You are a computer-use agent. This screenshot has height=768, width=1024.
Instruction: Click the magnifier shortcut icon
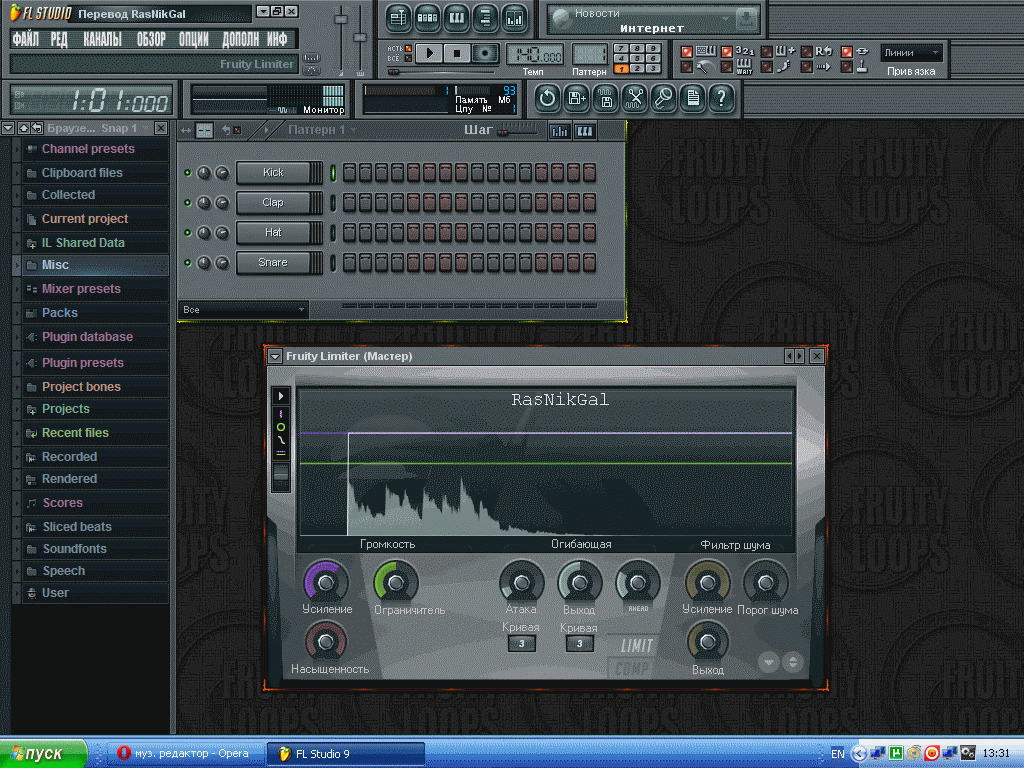(664, 99)
